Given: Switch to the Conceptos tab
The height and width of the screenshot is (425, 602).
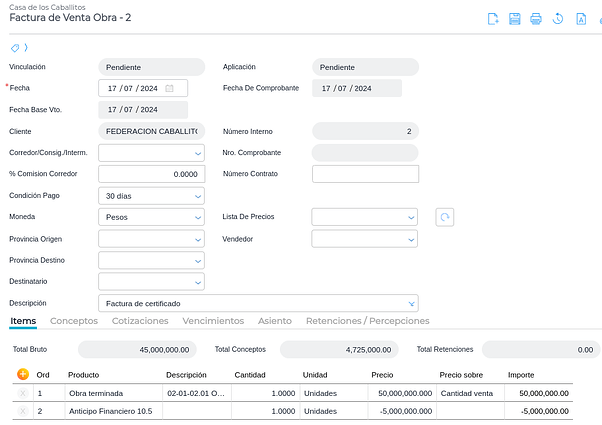Looking at the screenshot, I should click(74, 321).
